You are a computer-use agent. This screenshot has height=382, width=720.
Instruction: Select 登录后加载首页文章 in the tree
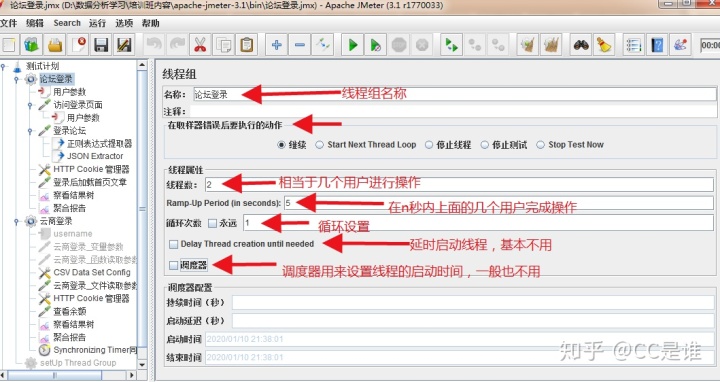coord(90,182)
